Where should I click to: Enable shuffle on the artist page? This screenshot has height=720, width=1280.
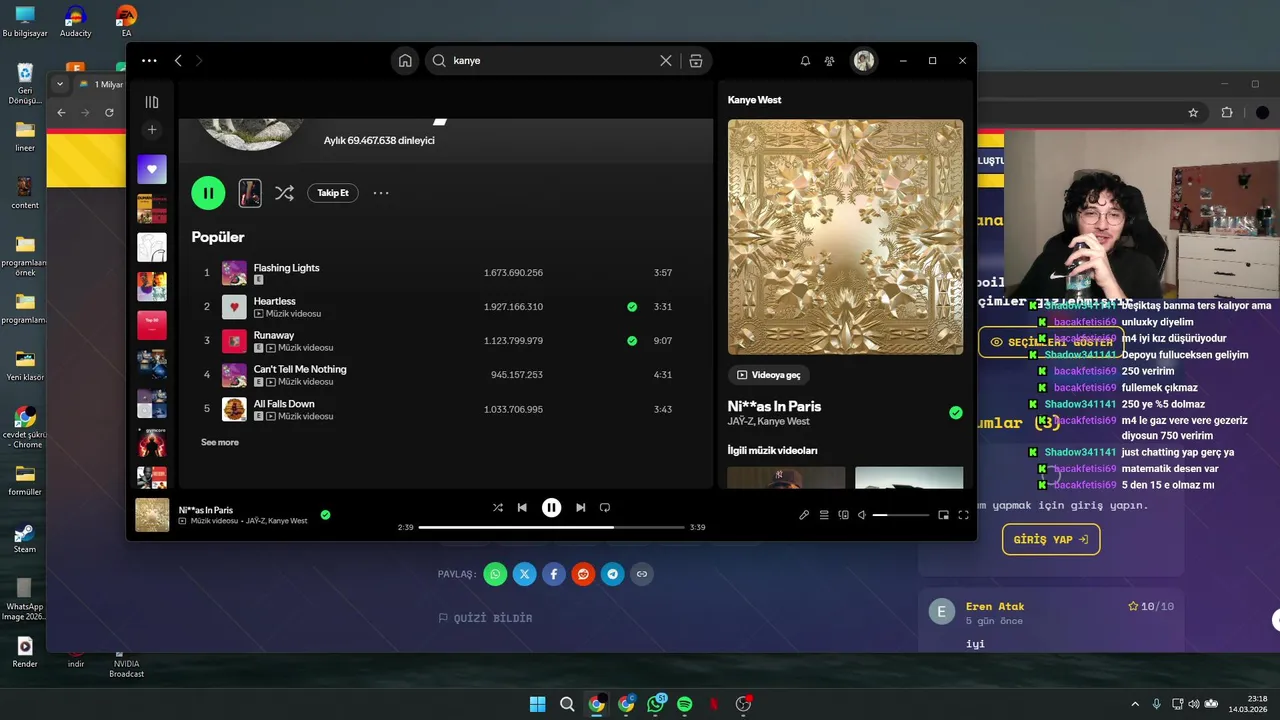[x=284, y=193]
